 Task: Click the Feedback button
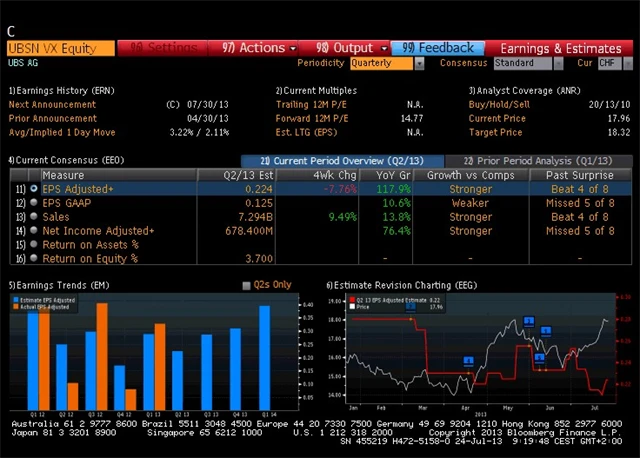pyautogui.click(x=440, y=47)
